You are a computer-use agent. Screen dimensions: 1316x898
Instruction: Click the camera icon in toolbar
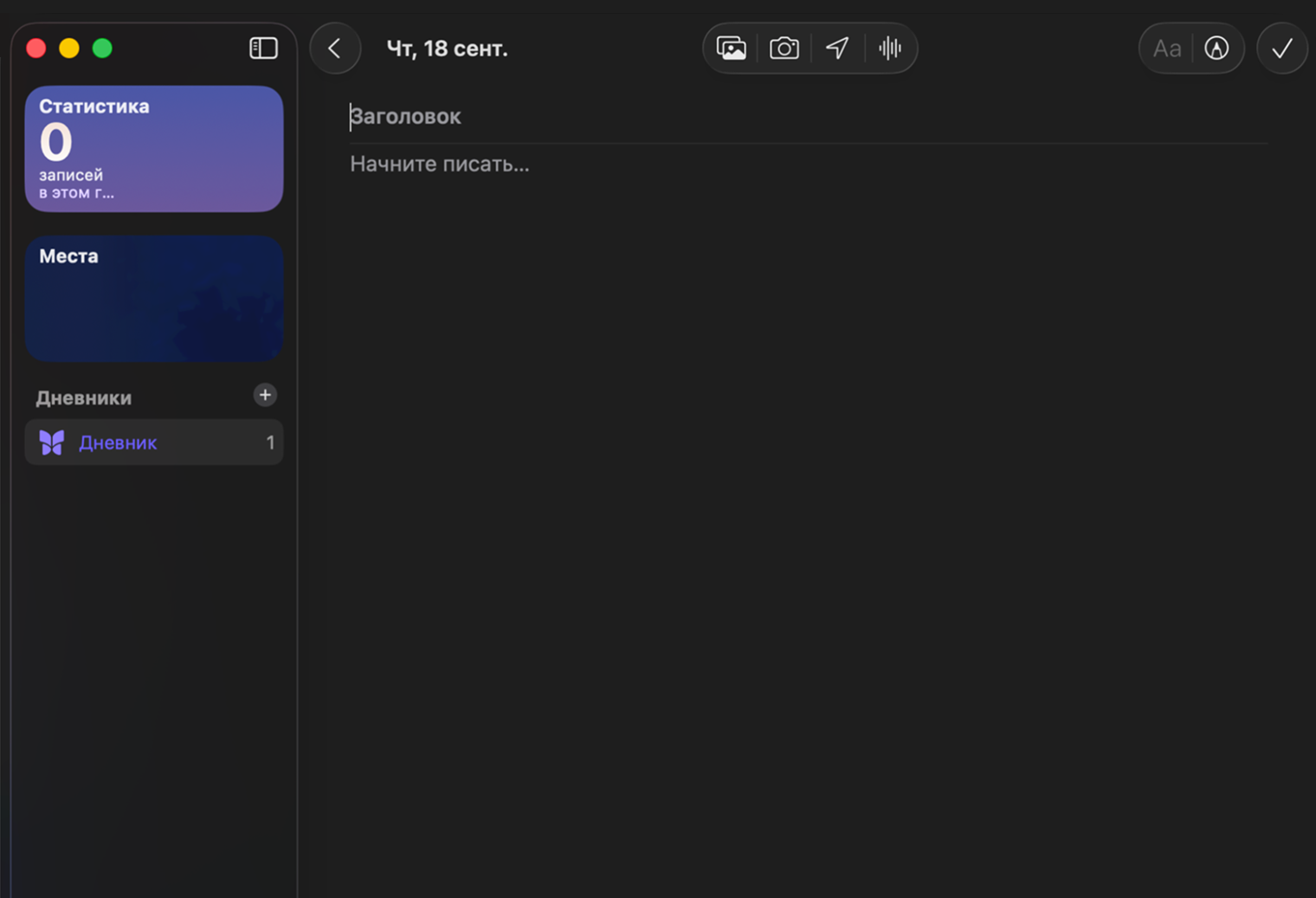tap(784, 48)
